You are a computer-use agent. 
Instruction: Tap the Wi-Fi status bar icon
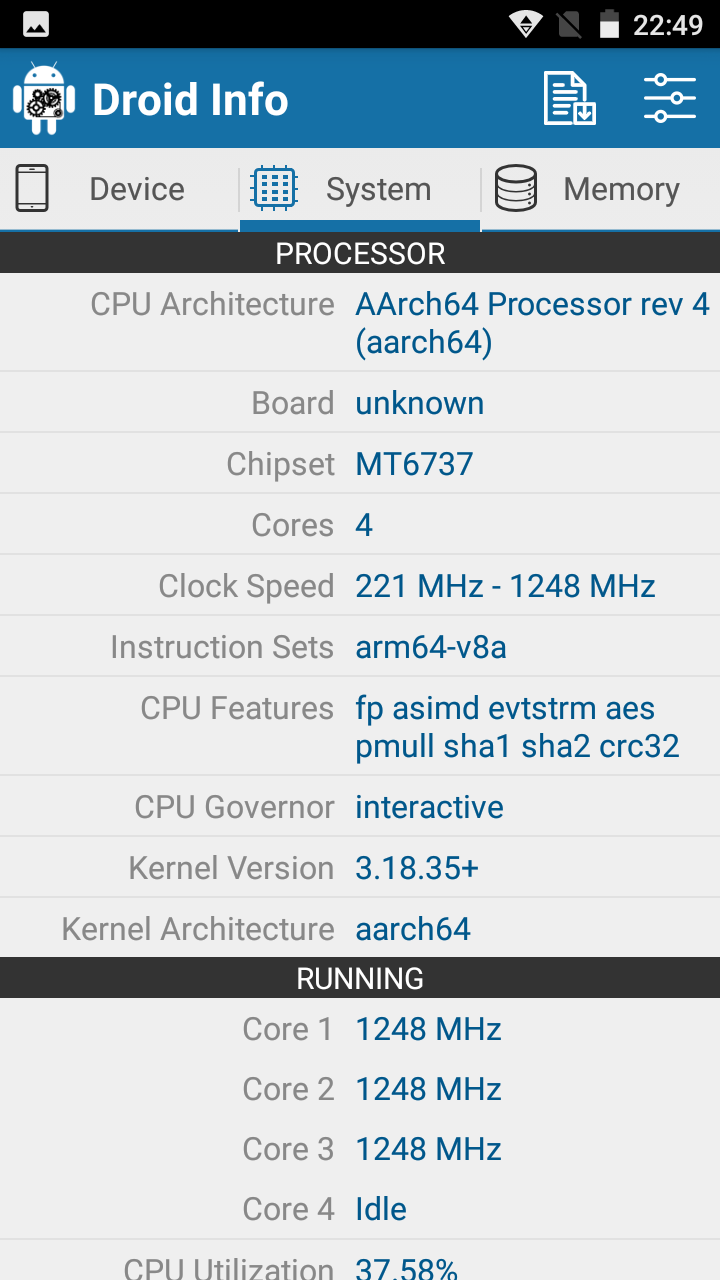click(524, 24)
